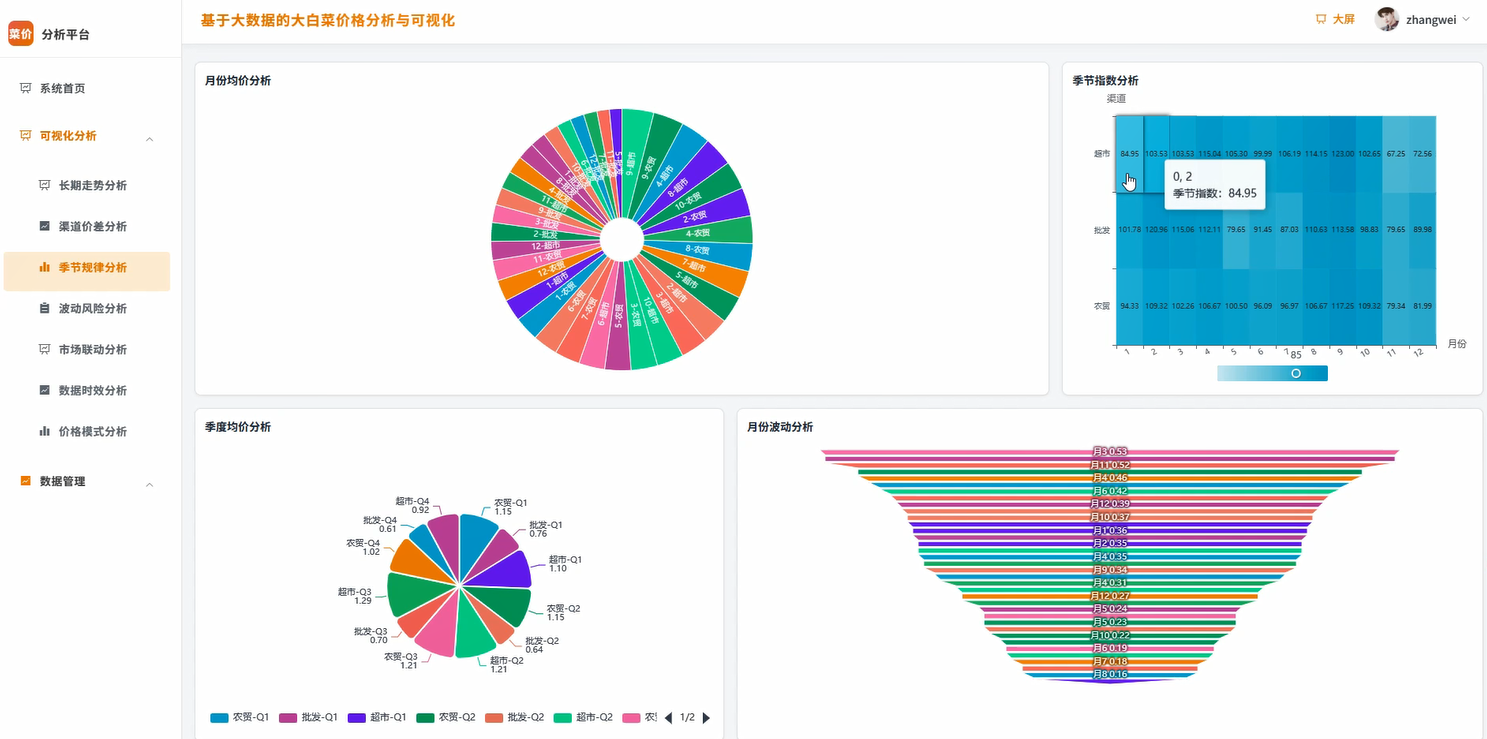Open the zhangwei user dropdown arrow
1487x739 pixels.
[x=1466, y=19]
